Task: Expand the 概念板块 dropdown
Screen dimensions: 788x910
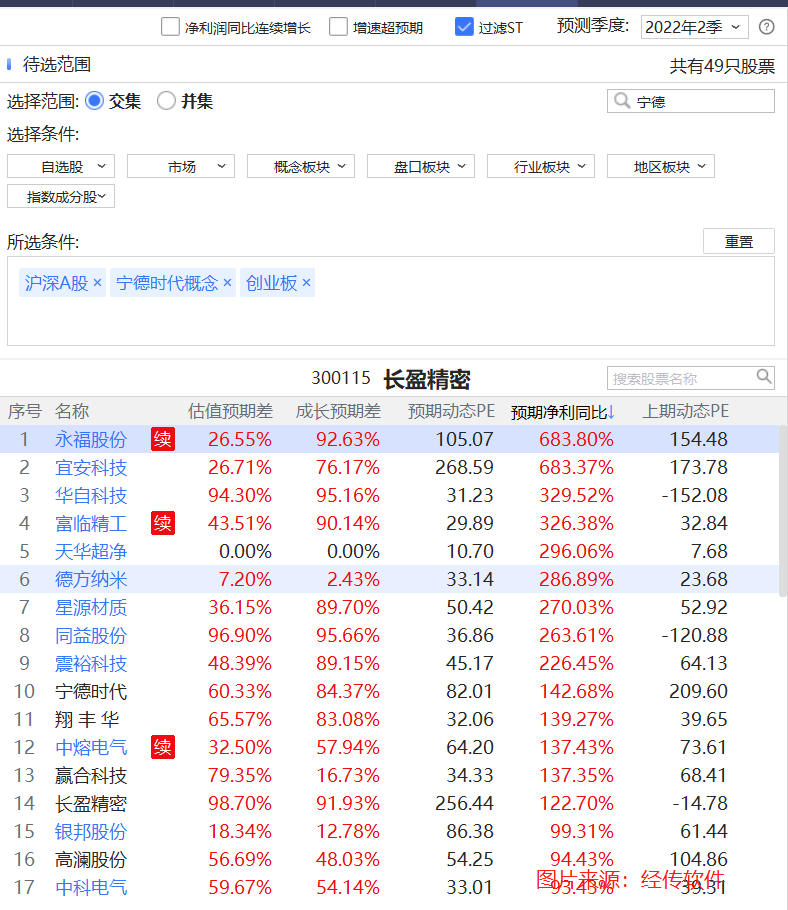Action: [x=301, y=167]
